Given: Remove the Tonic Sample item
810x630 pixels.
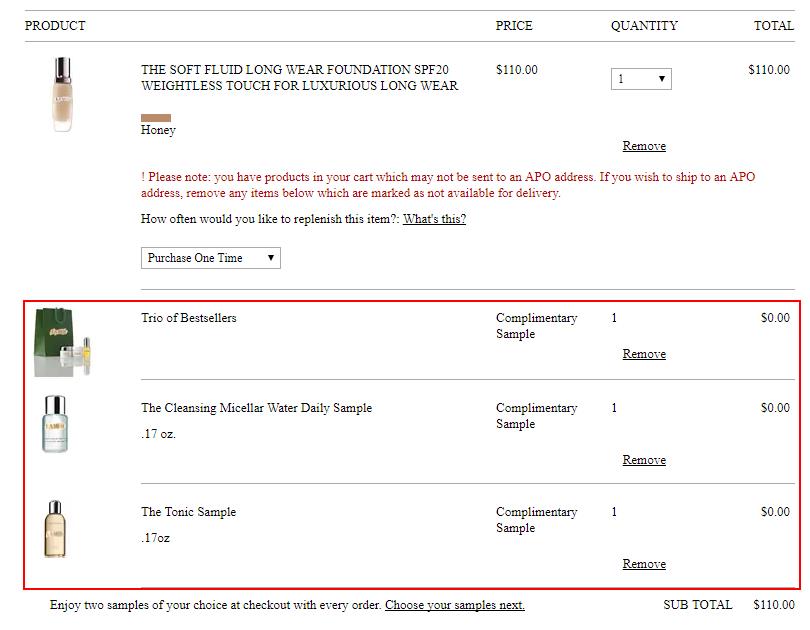Looking at the screenshot, I should click(644, 564).
